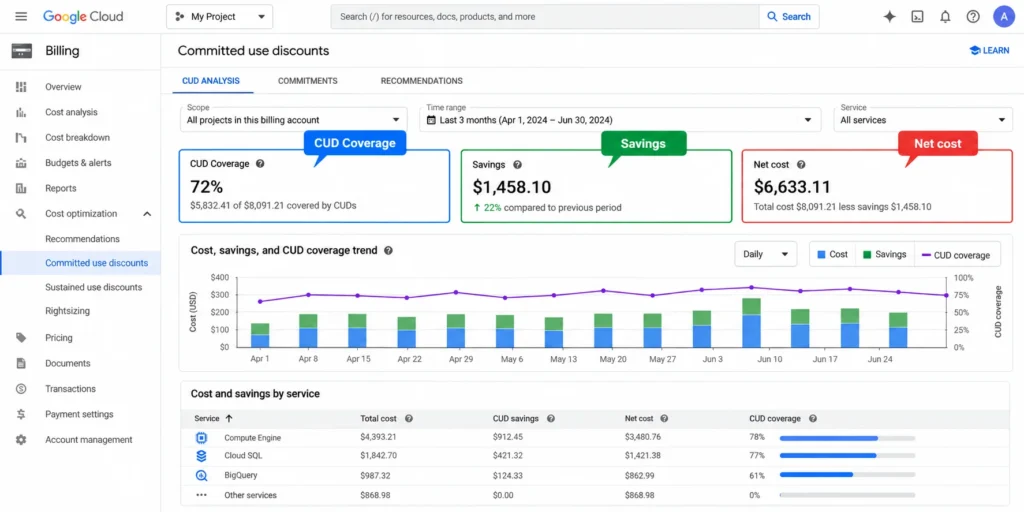Click help icon beside Net cost card title
This screenshot has height=512, width=1024.
tap(801, 165)
